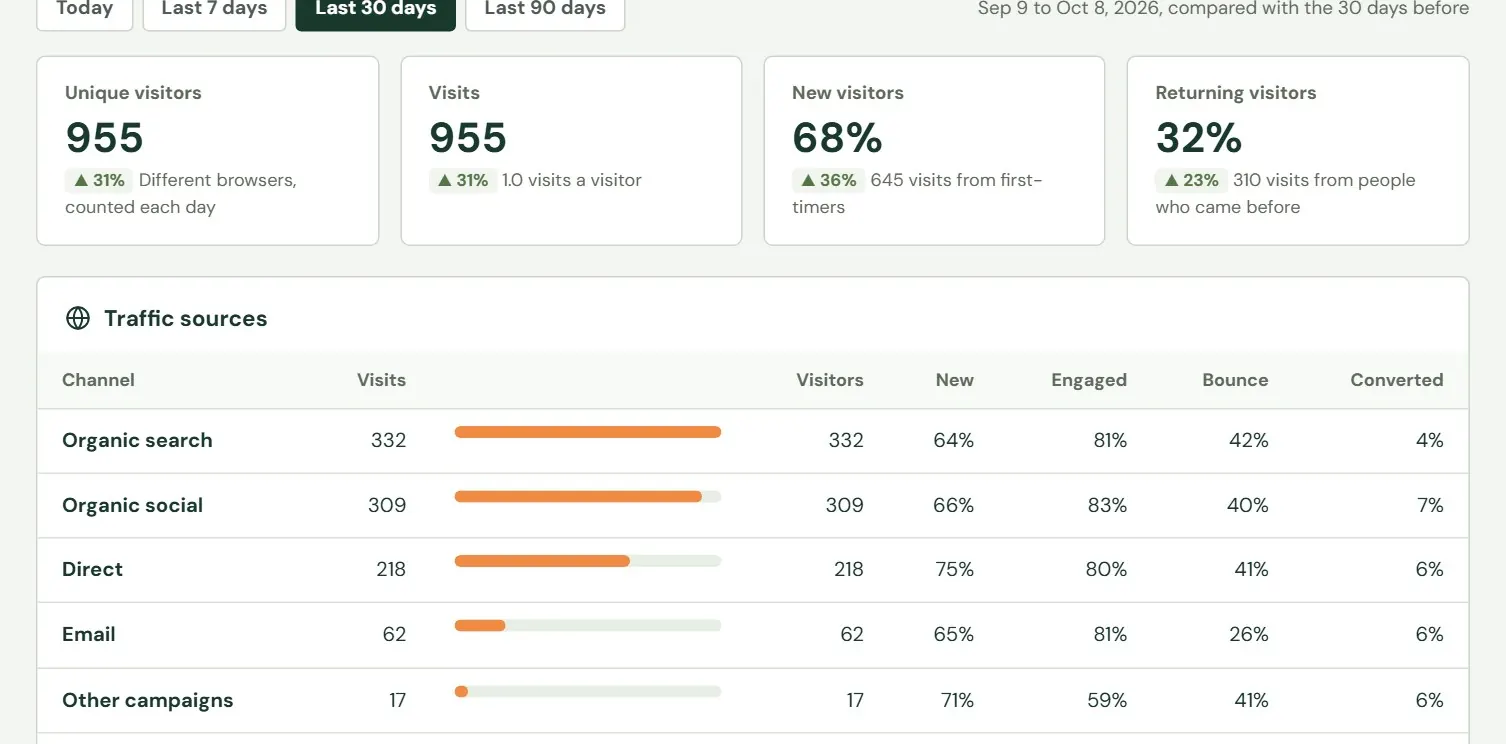The width and height of the screenshot is (1506, 744).
Task: Select the Direct channel name
Action: pyautogui.click(x=92, y=569)
